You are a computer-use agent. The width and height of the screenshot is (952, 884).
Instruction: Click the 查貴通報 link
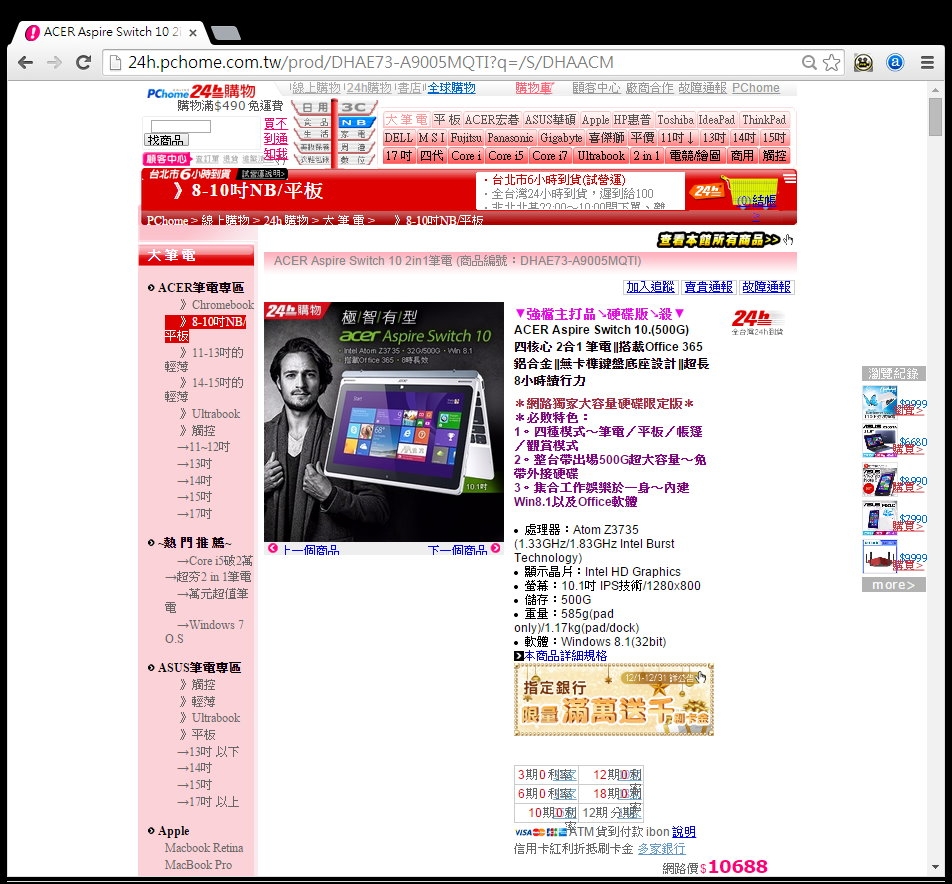pyautogui.click(x=707, y=287)
